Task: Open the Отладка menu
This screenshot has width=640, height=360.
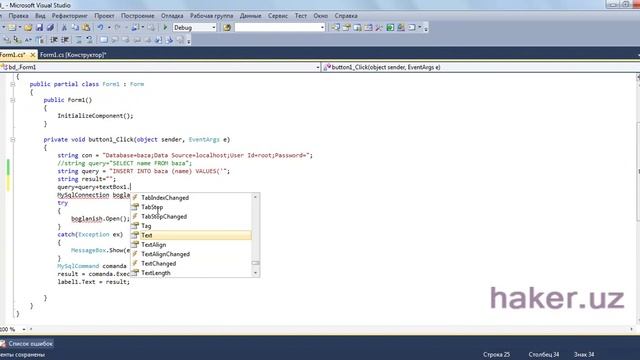Action: tap(172, 16)
